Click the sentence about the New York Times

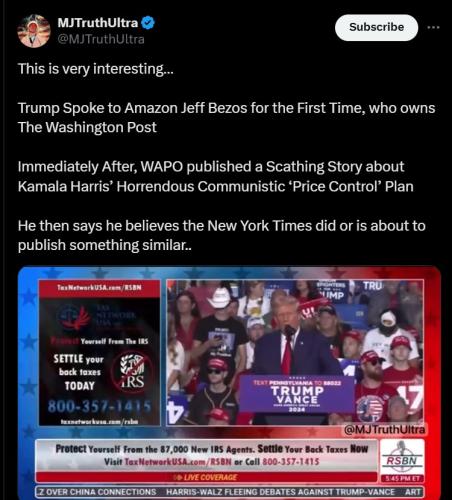[x=222, y=235]
